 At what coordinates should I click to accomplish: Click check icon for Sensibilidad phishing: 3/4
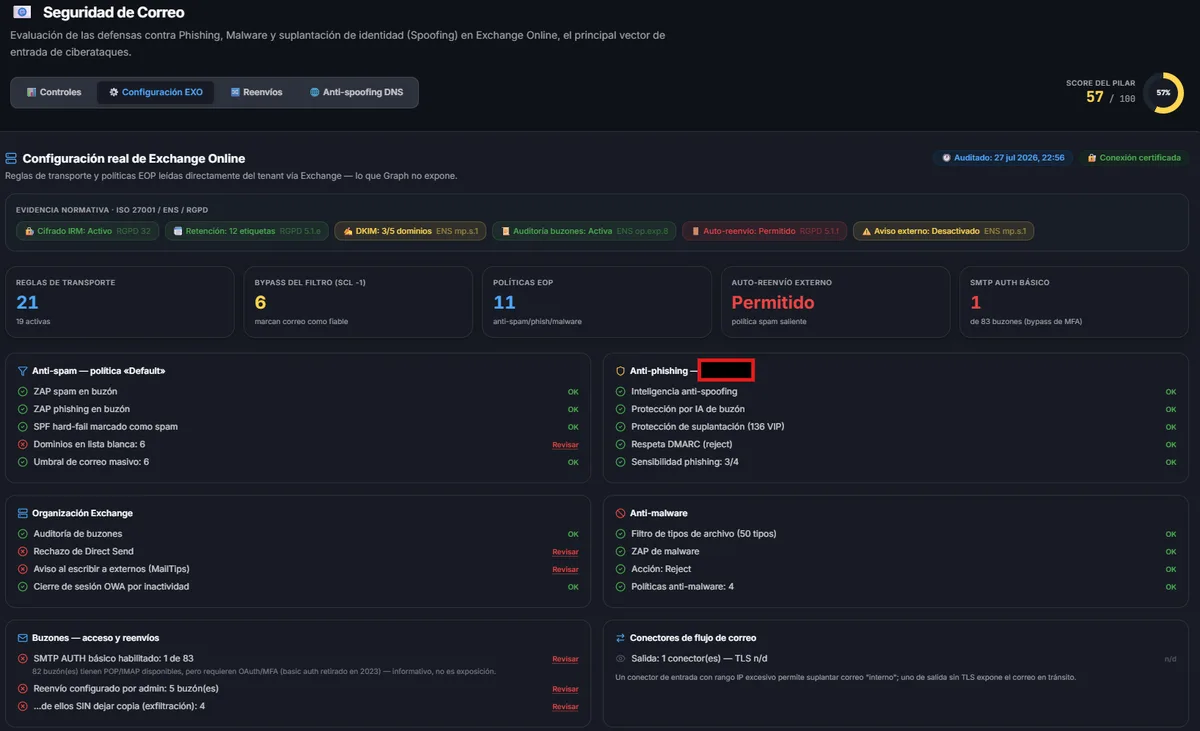(x=620, y=462)
